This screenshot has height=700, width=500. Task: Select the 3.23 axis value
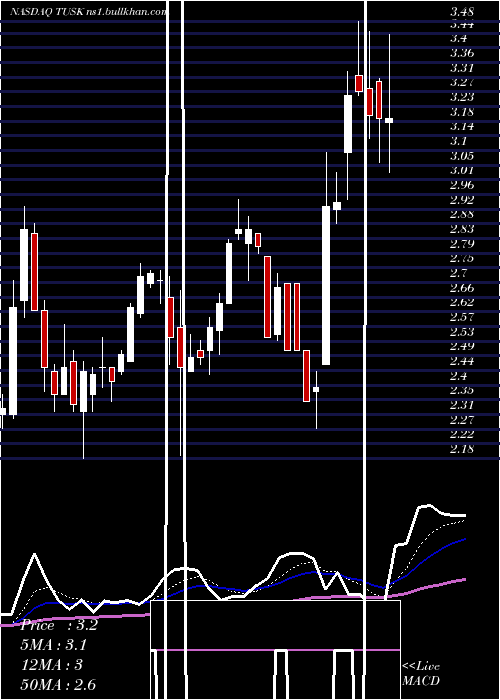tap(462, 97)
